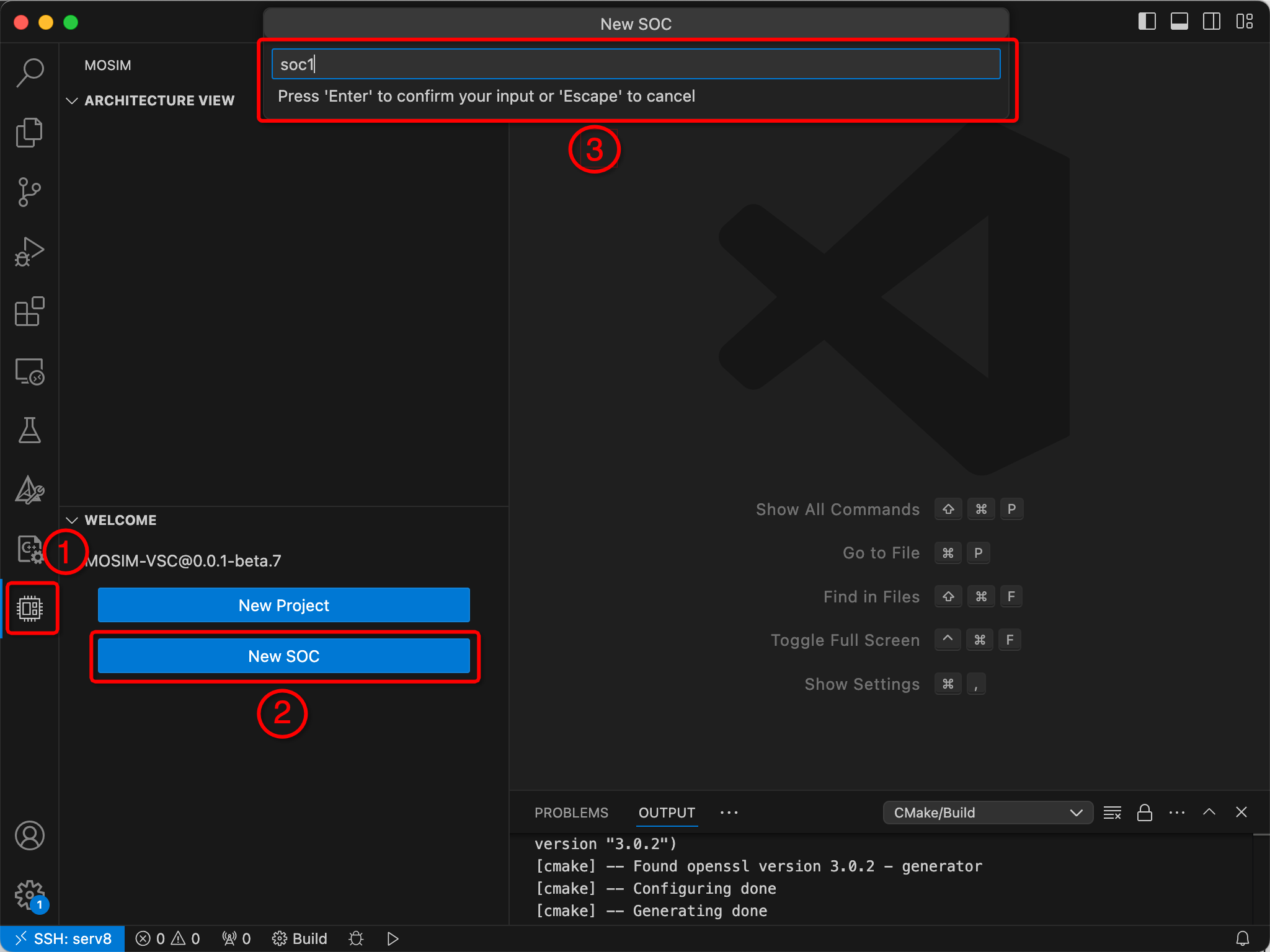Viewport: 1270px width, 952px height.
Task: Open the file-with-gear sidebar icon
Action: click(30, 549)
